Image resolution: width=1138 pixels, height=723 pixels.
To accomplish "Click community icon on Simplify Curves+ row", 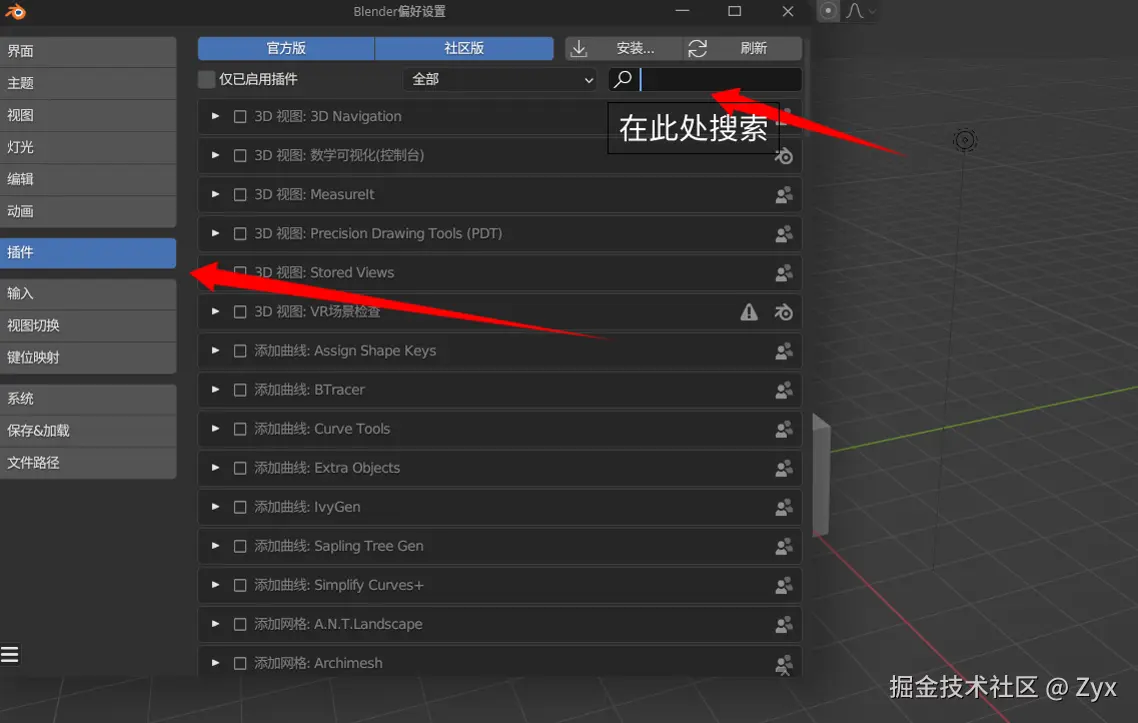I will tap(784, 586).
